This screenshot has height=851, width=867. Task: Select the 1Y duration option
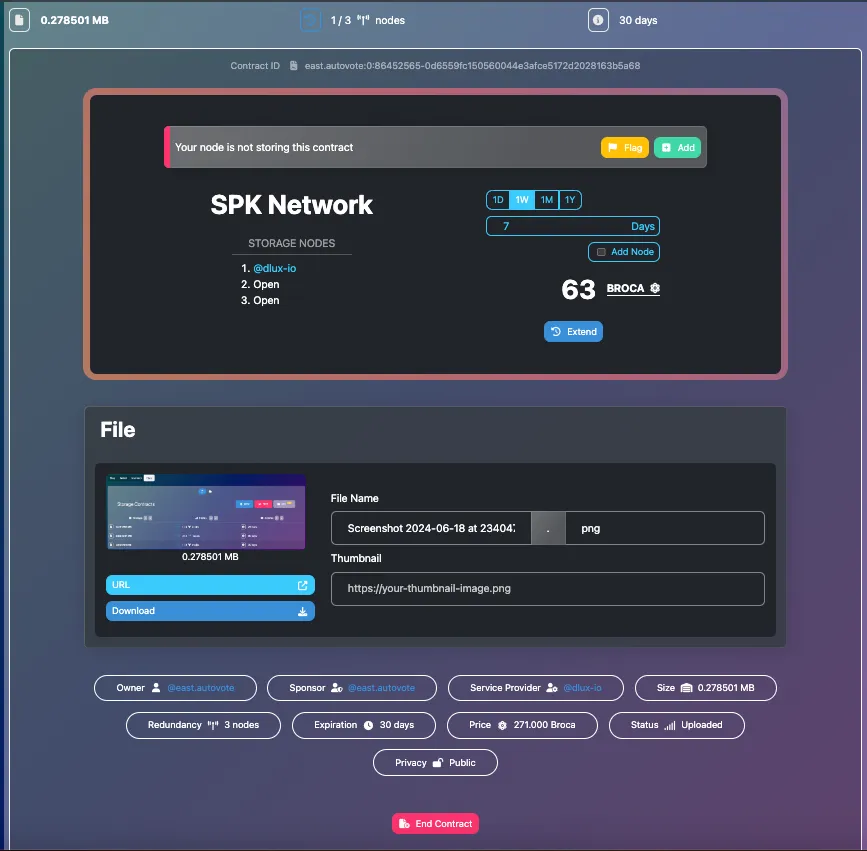[x=570, y=200]
